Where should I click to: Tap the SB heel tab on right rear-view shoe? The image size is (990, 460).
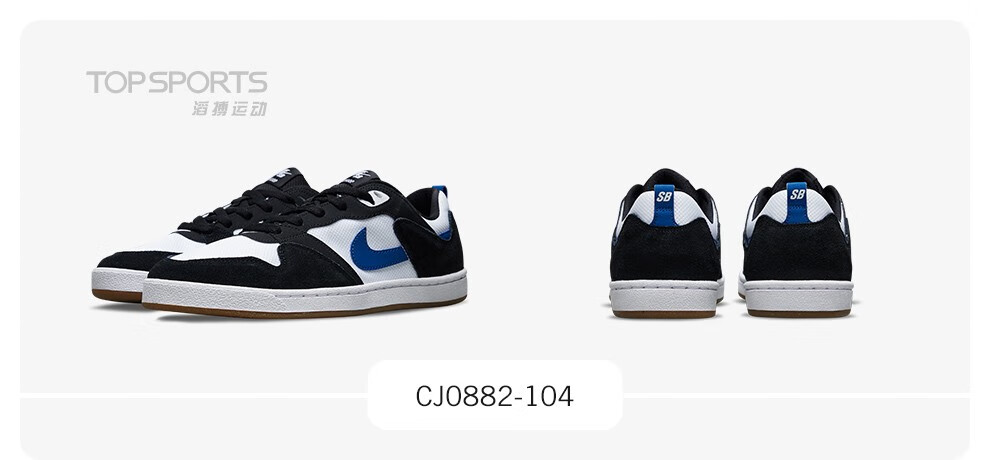point(797,203)
